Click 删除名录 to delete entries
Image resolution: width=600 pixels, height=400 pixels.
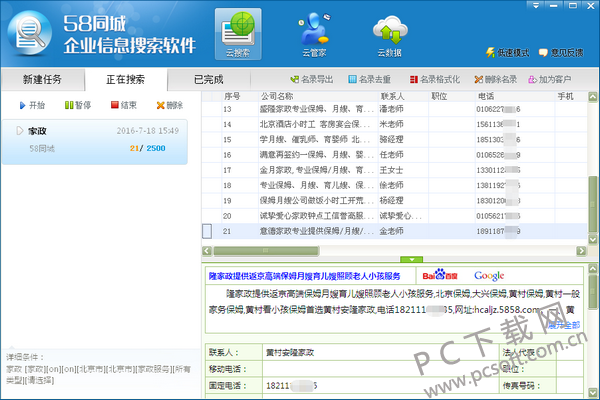tap(496, 79)
